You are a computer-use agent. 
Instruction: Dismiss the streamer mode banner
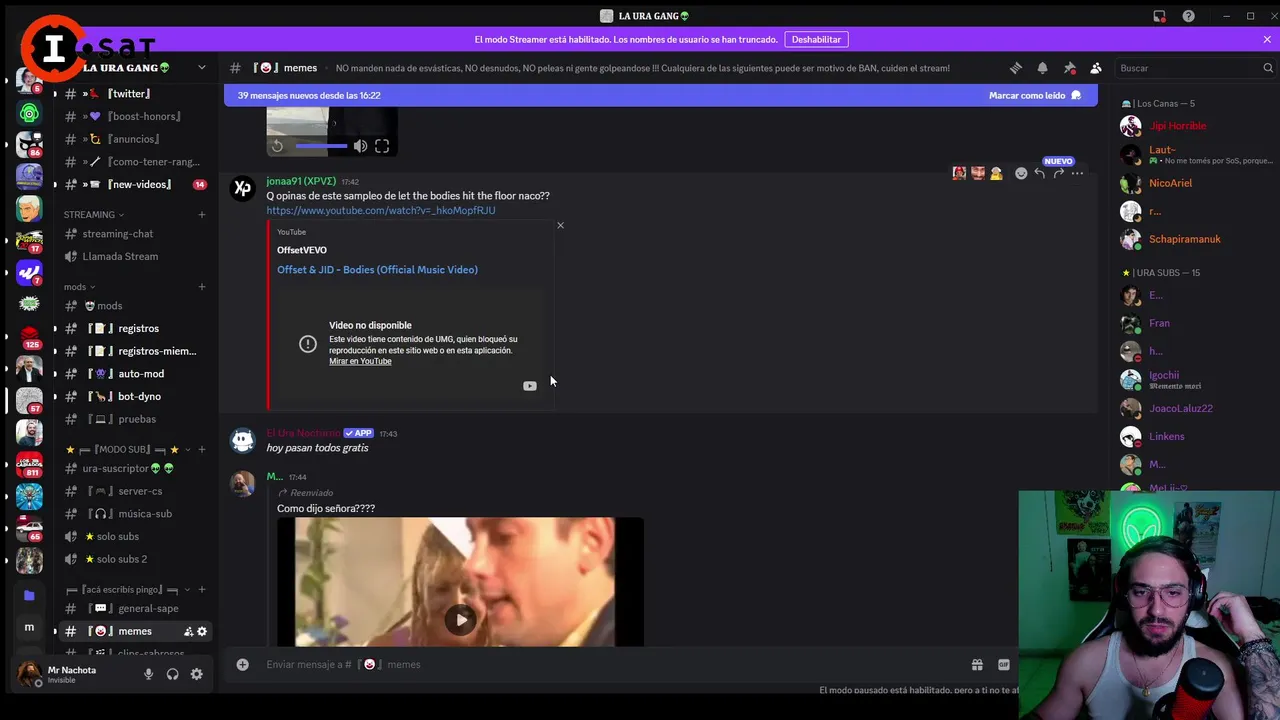[1267, 40]
